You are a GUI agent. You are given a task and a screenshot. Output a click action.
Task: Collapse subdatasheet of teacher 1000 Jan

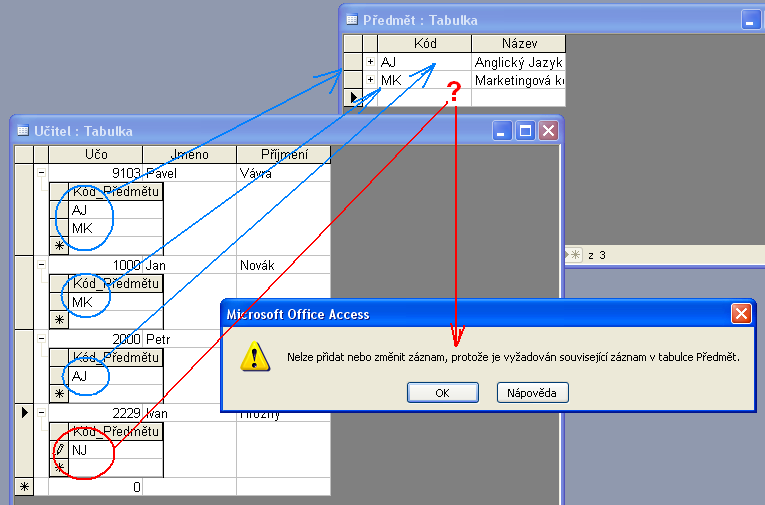41,264
